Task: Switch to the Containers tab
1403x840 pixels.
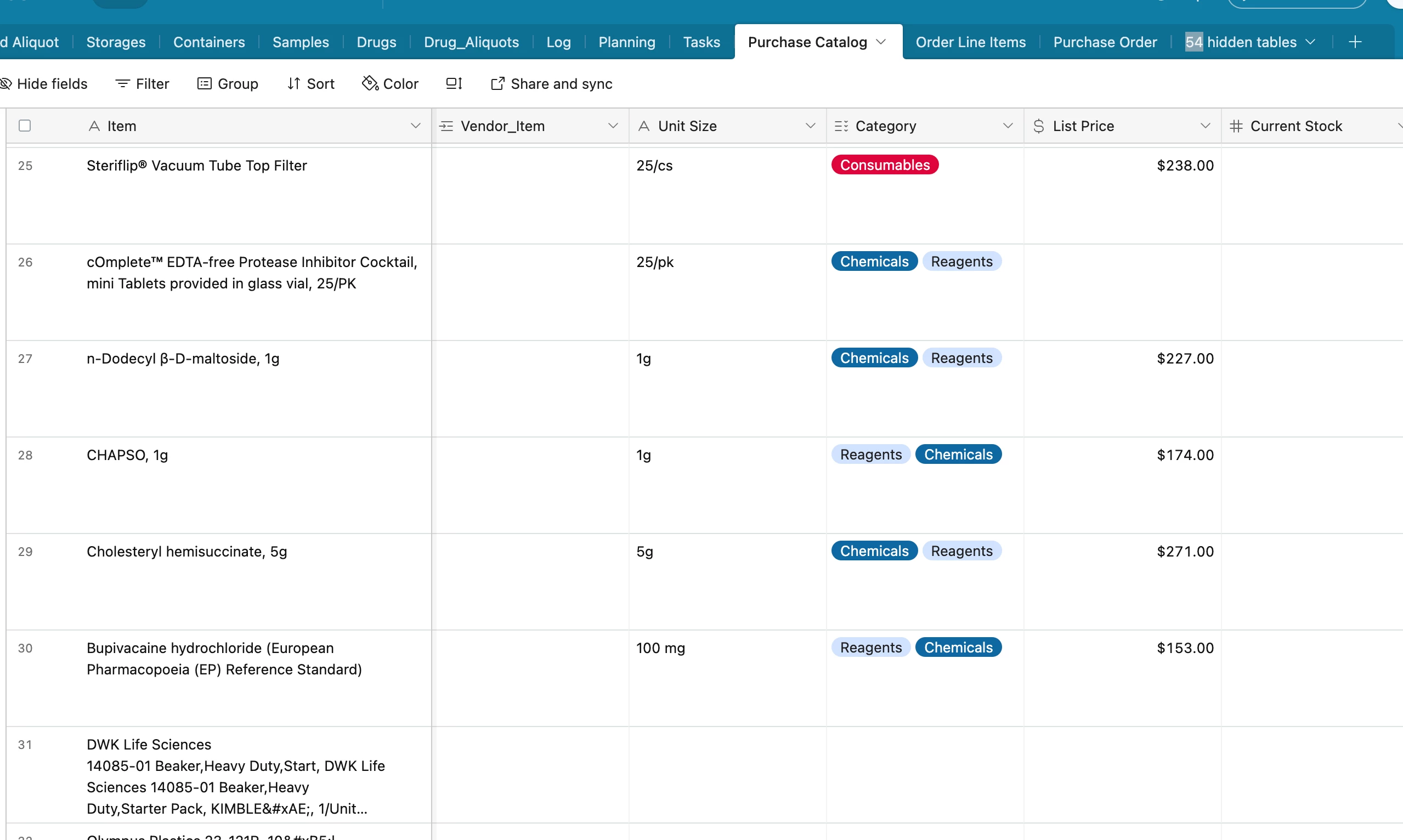Action: [209, 42]
